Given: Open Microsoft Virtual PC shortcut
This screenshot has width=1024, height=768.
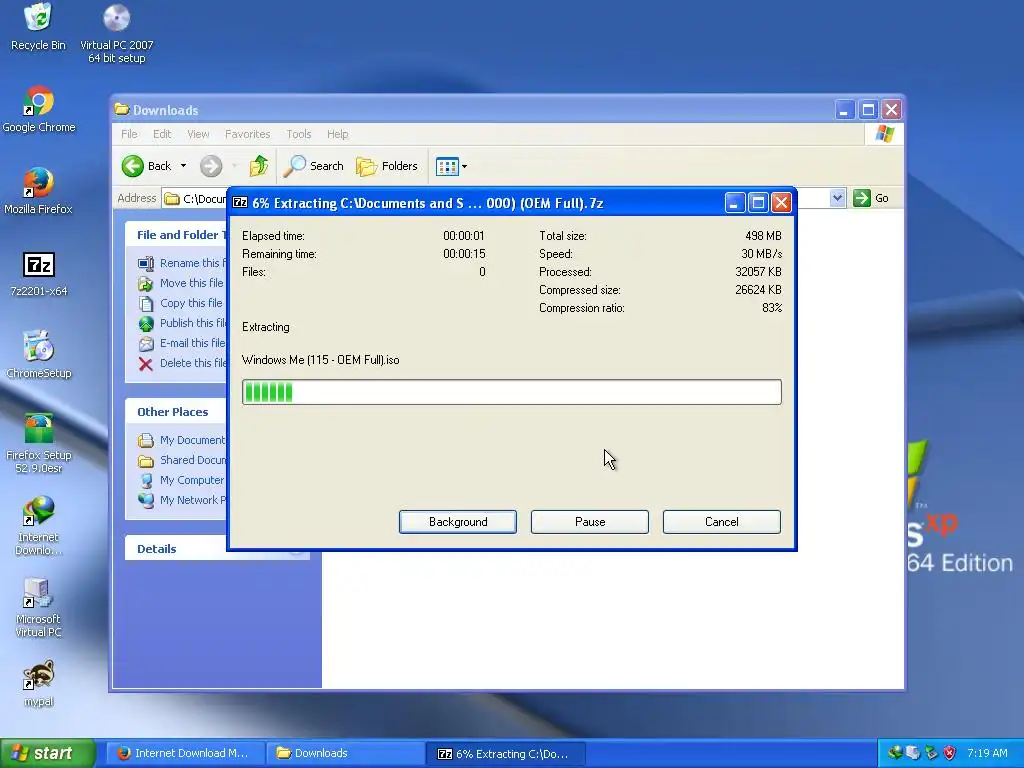Looking at the screenshot, I should pos(39,607).
